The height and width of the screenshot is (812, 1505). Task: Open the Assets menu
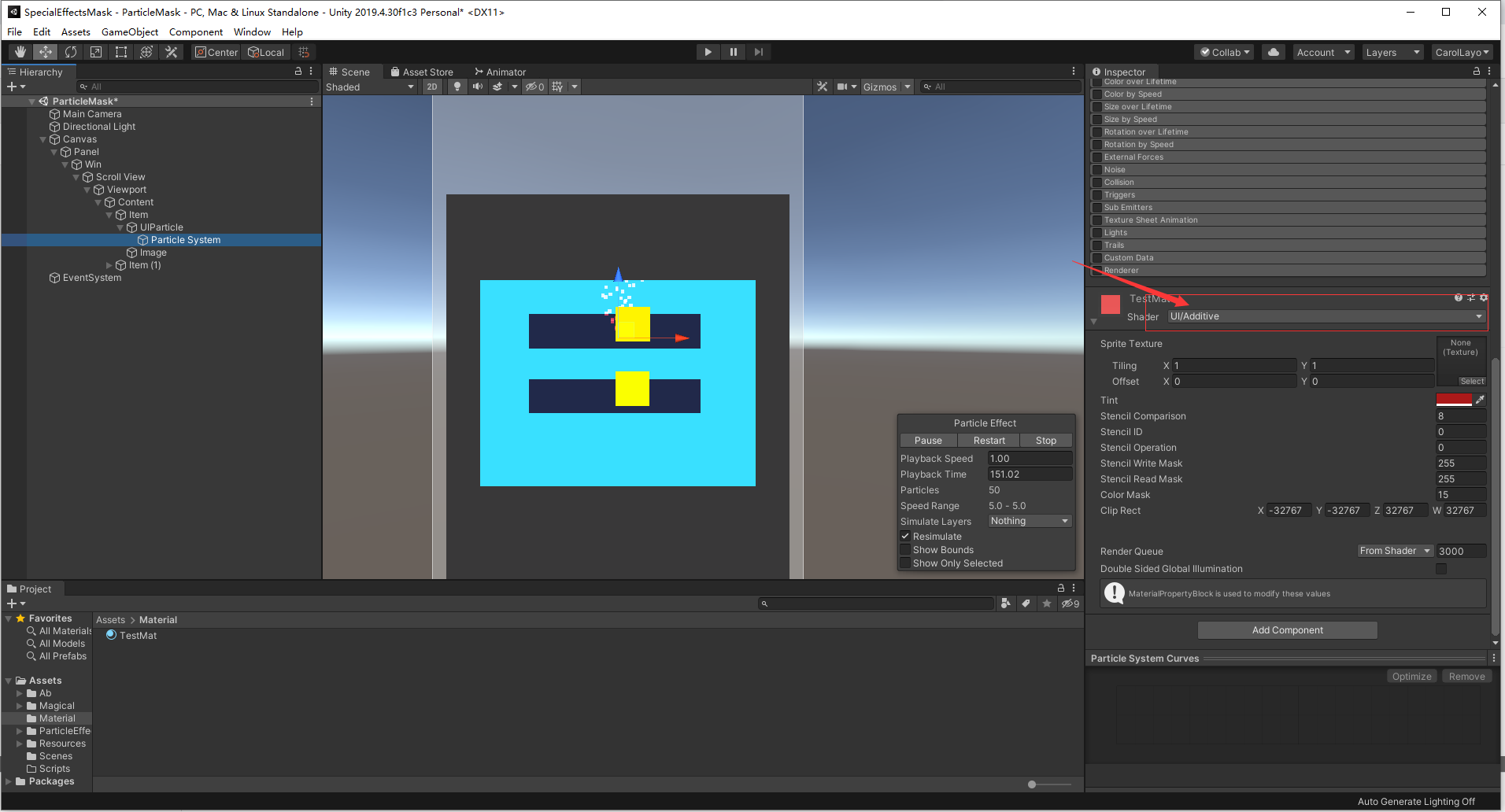tap(76, 32)
